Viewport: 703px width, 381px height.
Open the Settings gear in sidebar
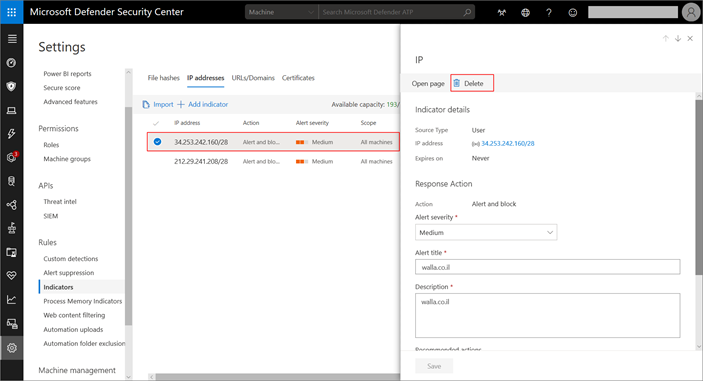(12, 348)
